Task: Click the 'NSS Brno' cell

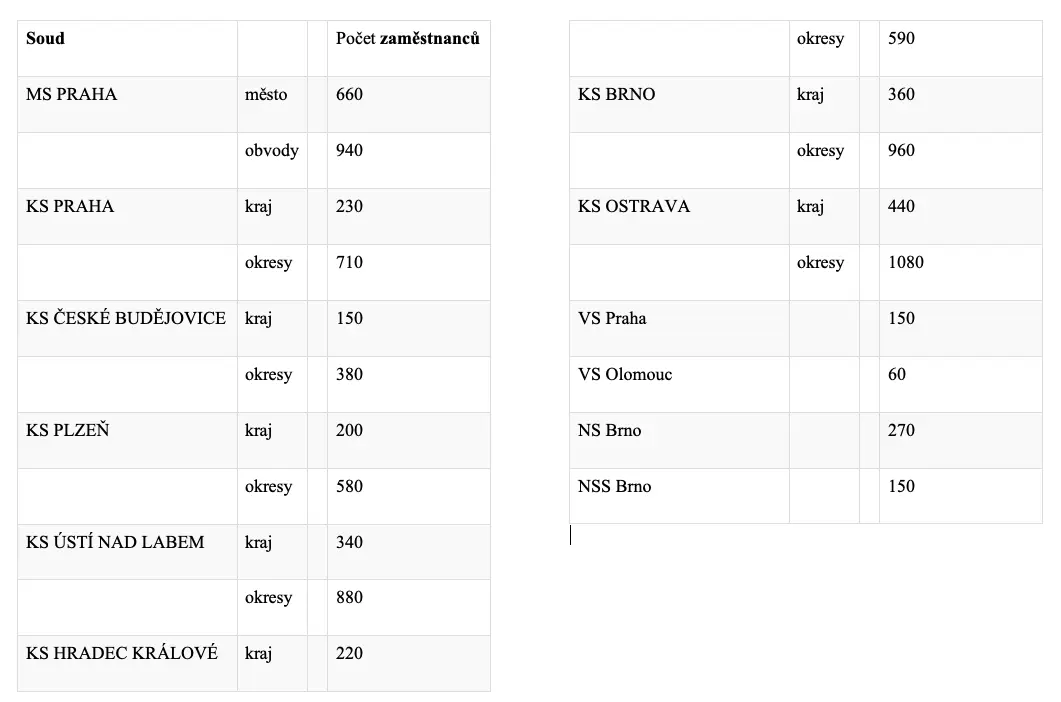Action: [679, 496]
